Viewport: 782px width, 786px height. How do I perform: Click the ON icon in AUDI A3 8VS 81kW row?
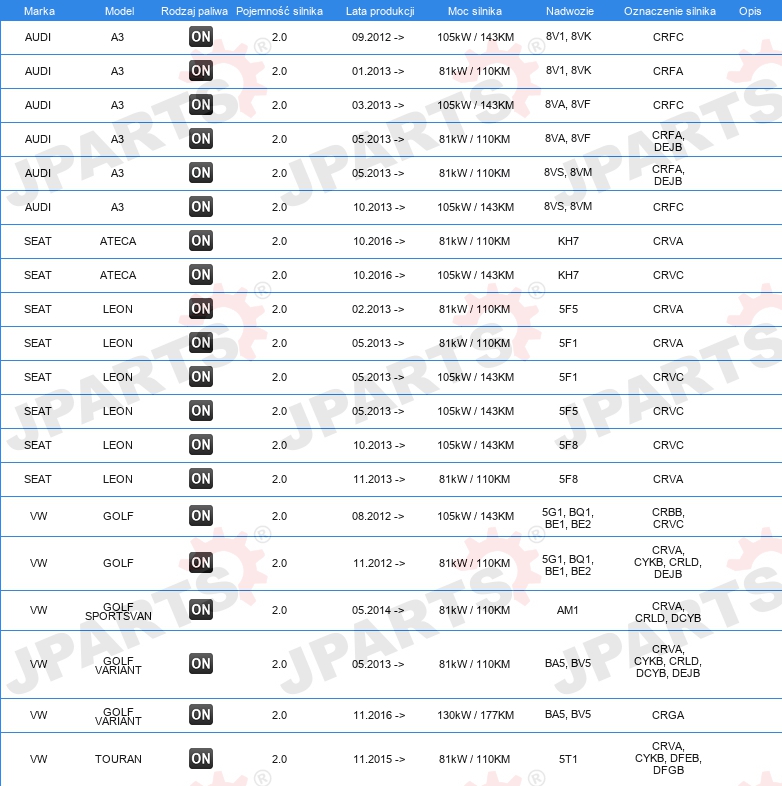pyautogui.click(x=201, y=173)
